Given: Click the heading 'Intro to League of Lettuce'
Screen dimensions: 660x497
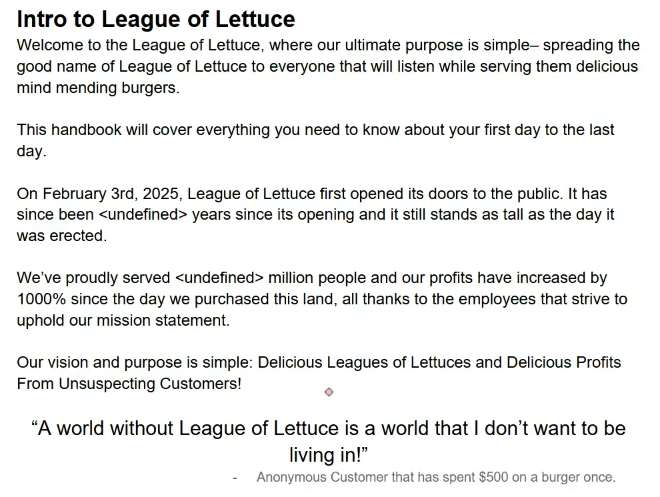Looking at the screenshot, I should (156, 19).
